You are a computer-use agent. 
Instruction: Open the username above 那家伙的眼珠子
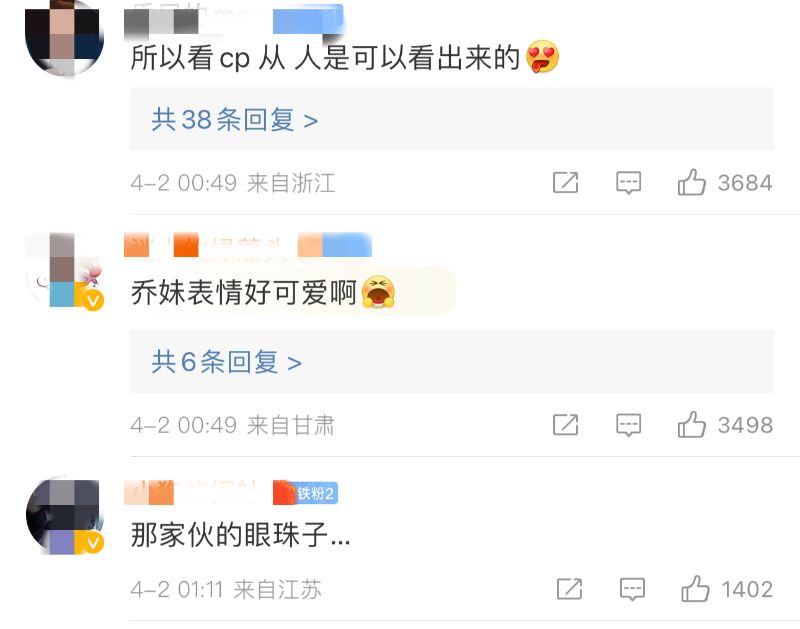pos(192,492)
